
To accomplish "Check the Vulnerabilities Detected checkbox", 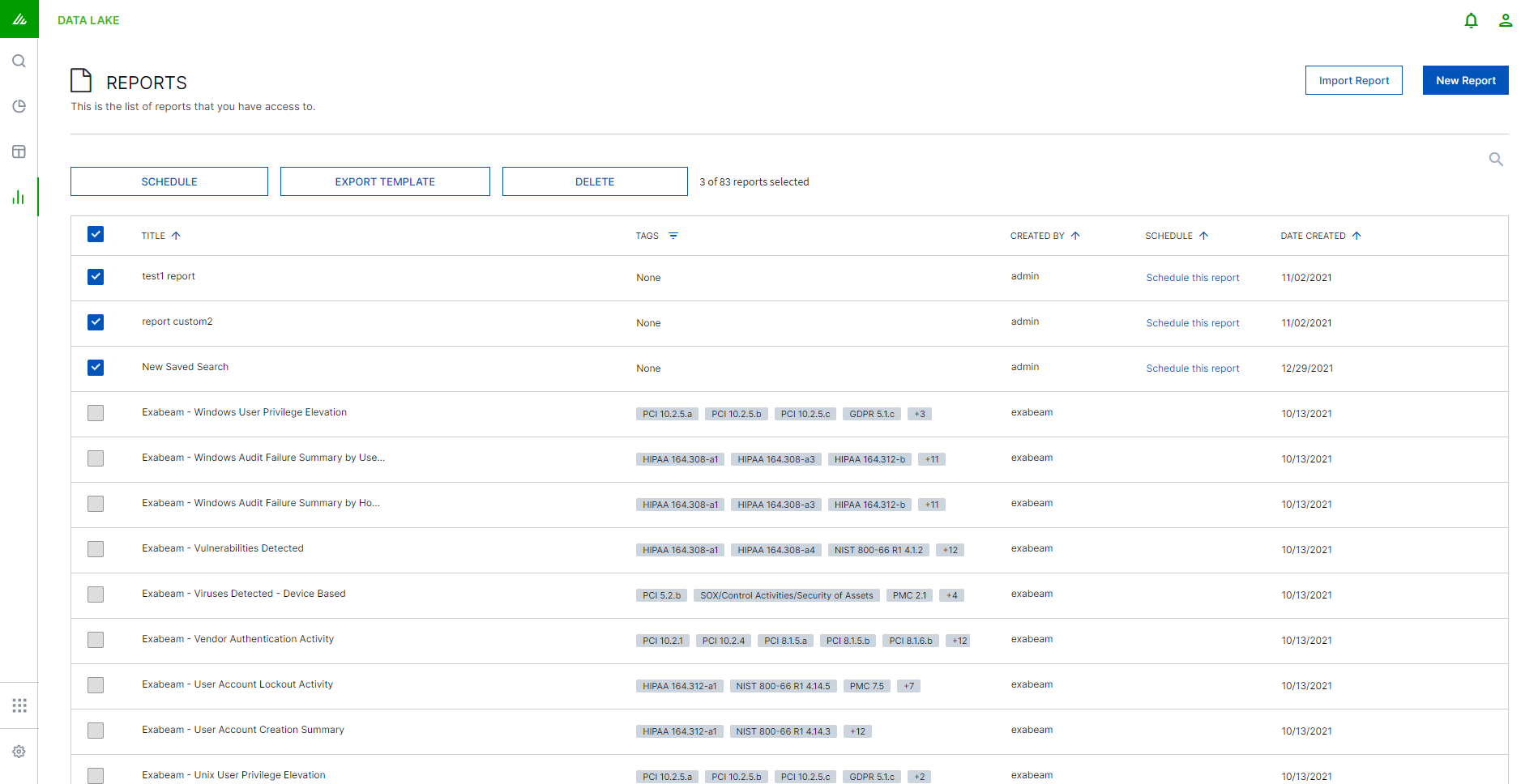I will (x=96, y=549).
